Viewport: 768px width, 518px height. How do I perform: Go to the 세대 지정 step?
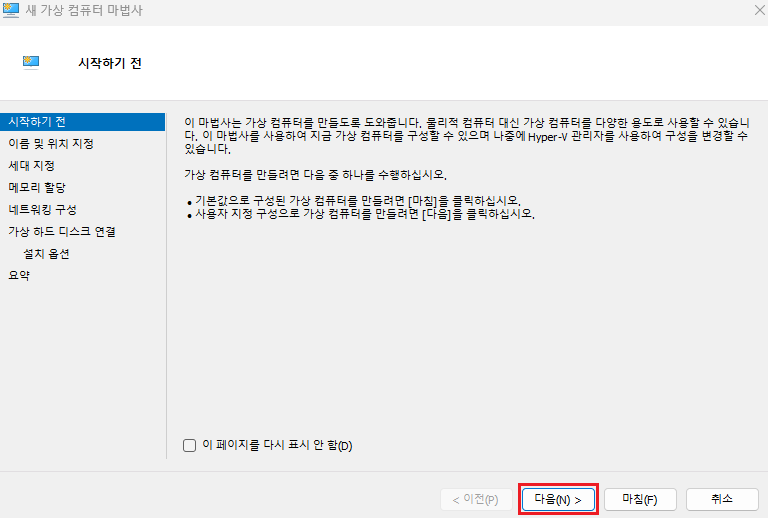[x=31, y=166]
